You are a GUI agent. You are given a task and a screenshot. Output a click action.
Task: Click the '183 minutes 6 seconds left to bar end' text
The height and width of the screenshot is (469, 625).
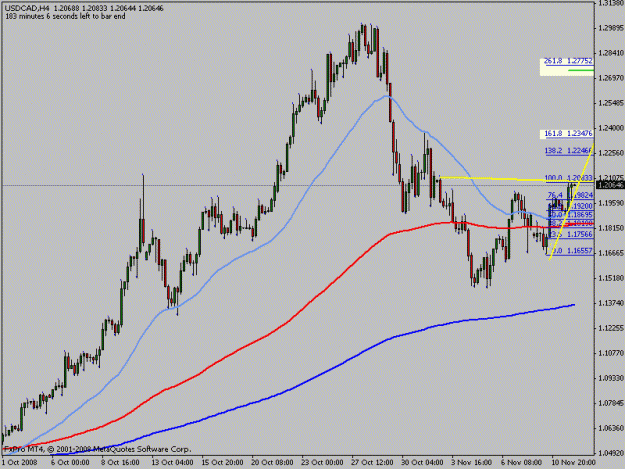(x=65, y=17)
